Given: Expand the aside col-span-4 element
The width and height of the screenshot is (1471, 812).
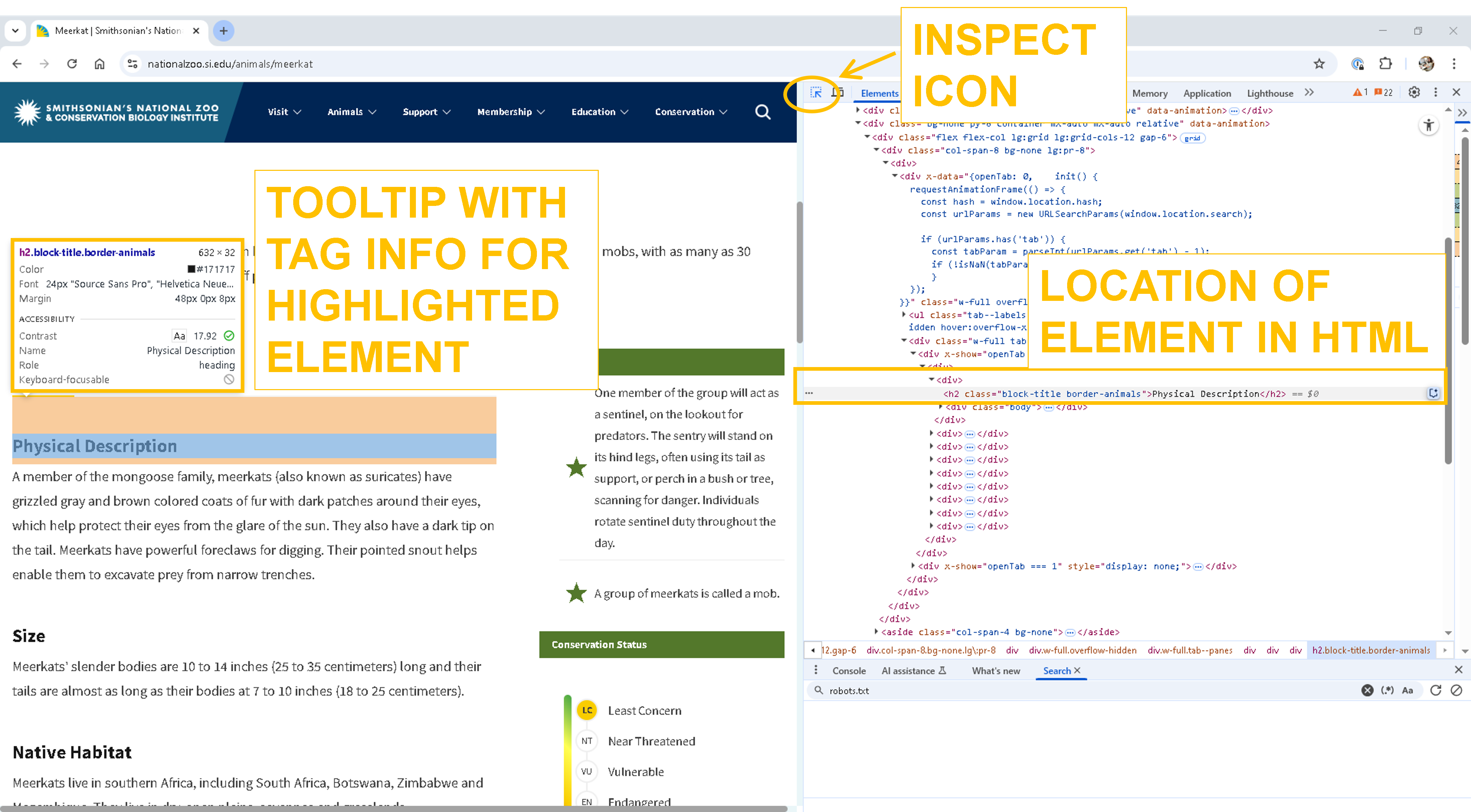Looking at the screenshot, I should (x=877, y=632).
